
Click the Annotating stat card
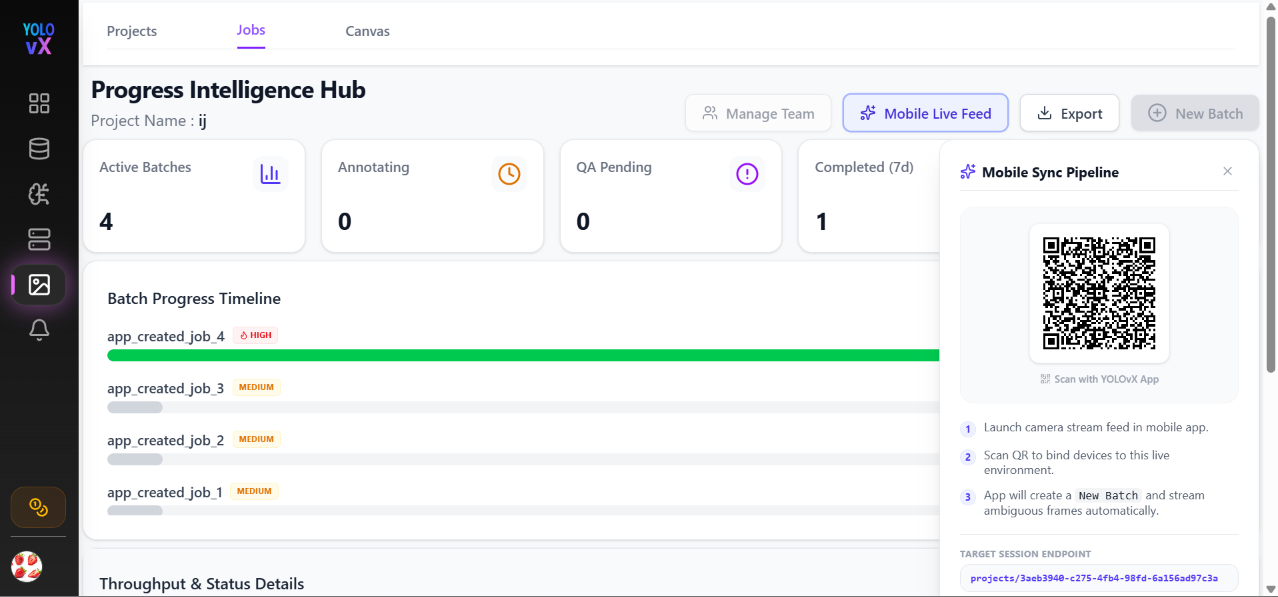[x=432, y=196]
